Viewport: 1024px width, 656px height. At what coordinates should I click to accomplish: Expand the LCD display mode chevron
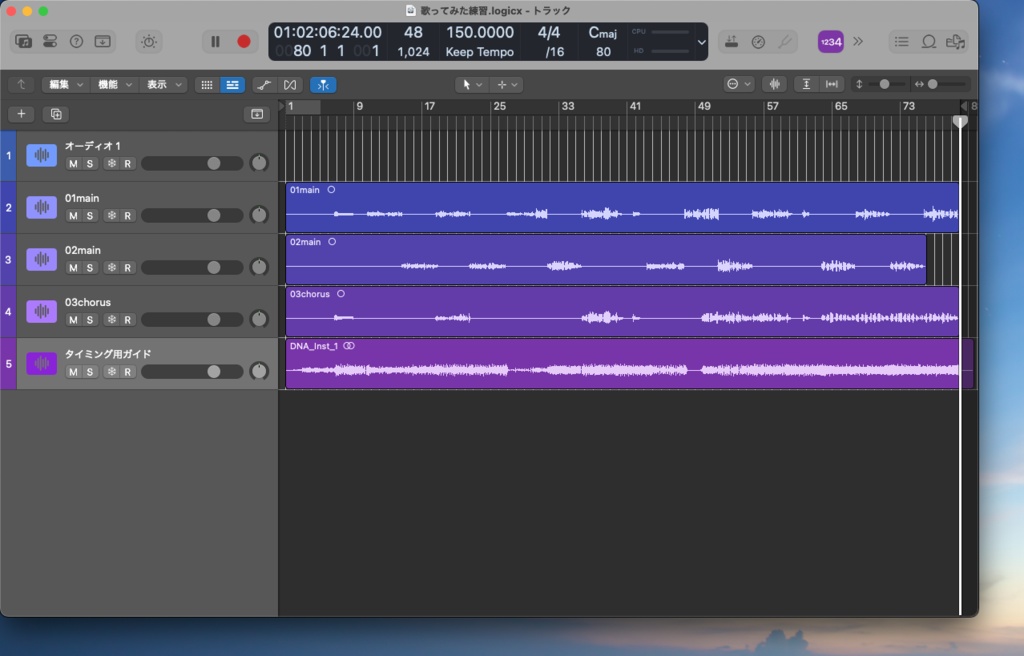(701, 42)
